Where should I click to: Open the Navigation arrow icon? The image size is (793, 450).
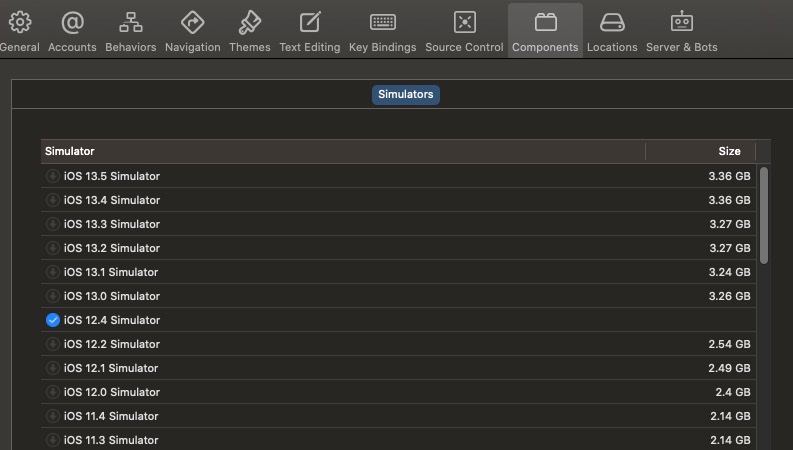point(193,22)
